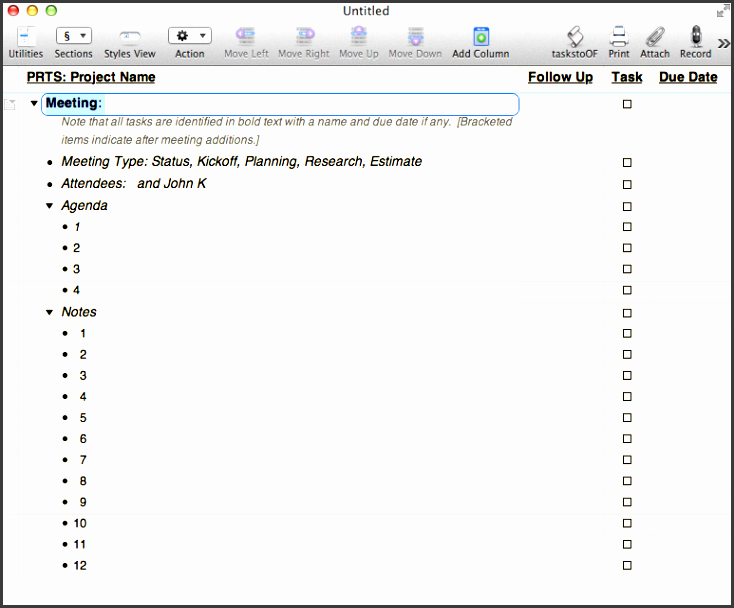Collapse the Meeting row disclosure triangle
This screenshot has height=608, width=734.
coord(34,103)
